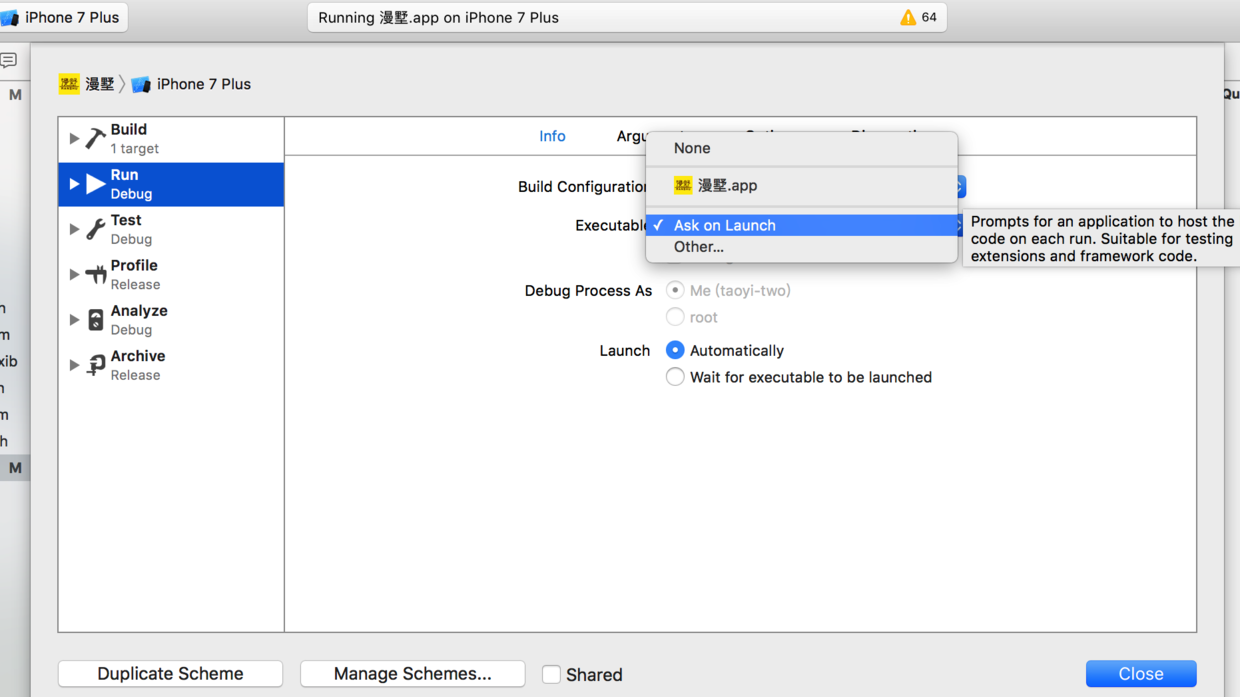Click the yellow app icon in breadcrumb
This screenshot has width=1240, height=697.
point(69,84)
